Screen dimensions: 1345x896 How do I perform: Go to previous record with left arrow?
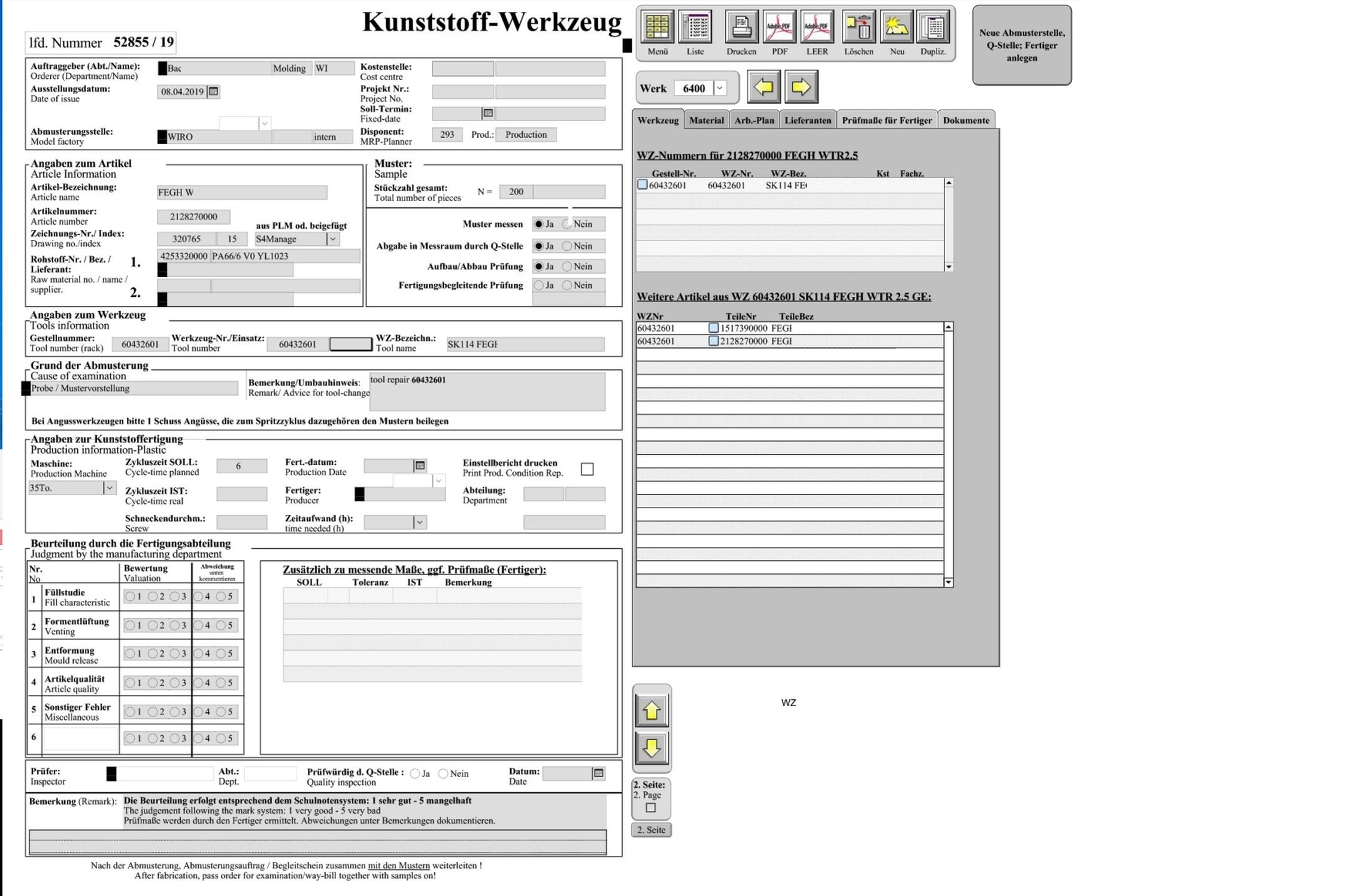(x=764, y=87)
